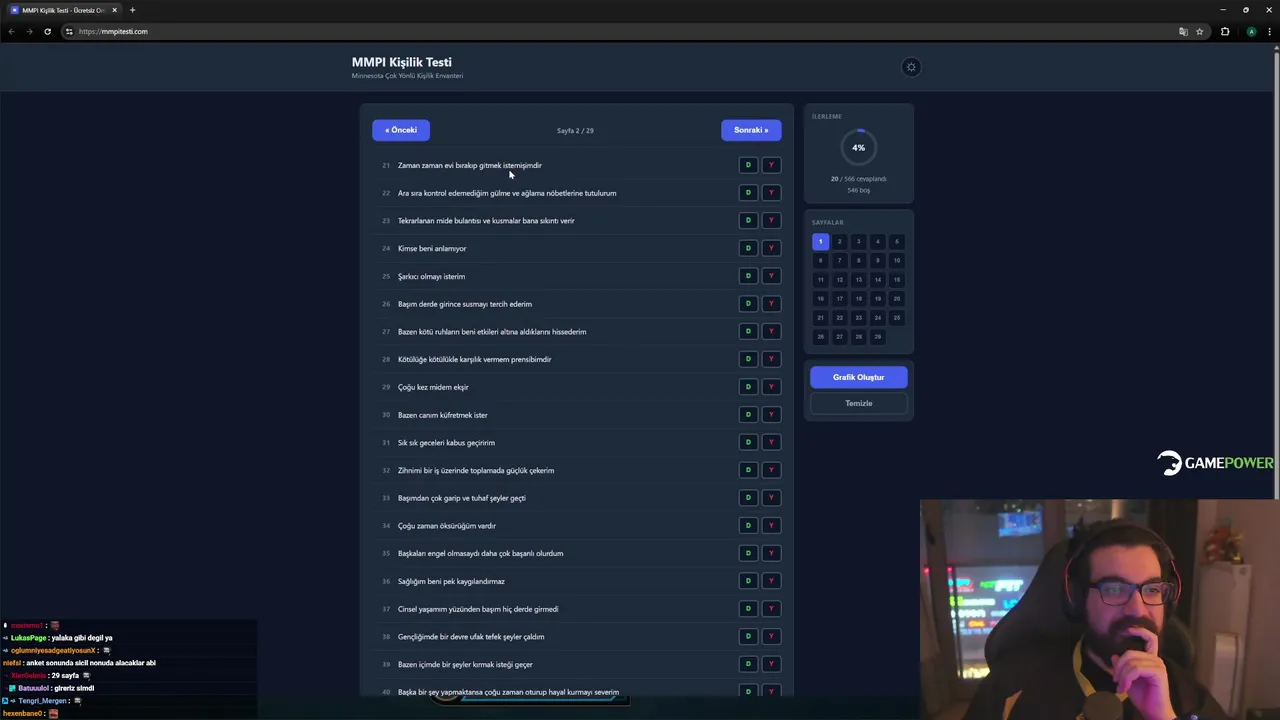Click the 'MMPI Kişilik Testi' page title

click(401, 62)
